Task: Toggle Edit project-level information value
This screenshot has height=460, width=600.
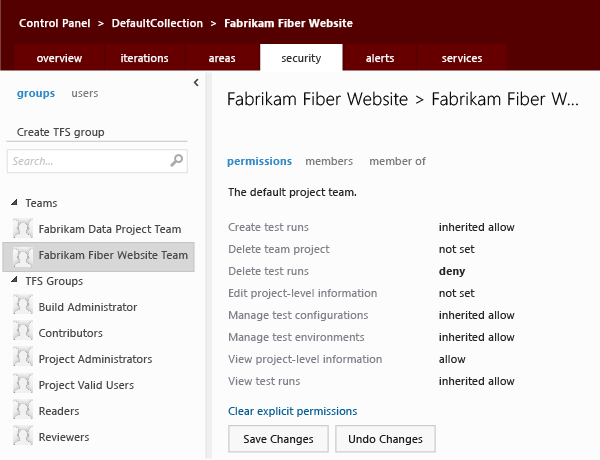Action: (x=457, y=293)
